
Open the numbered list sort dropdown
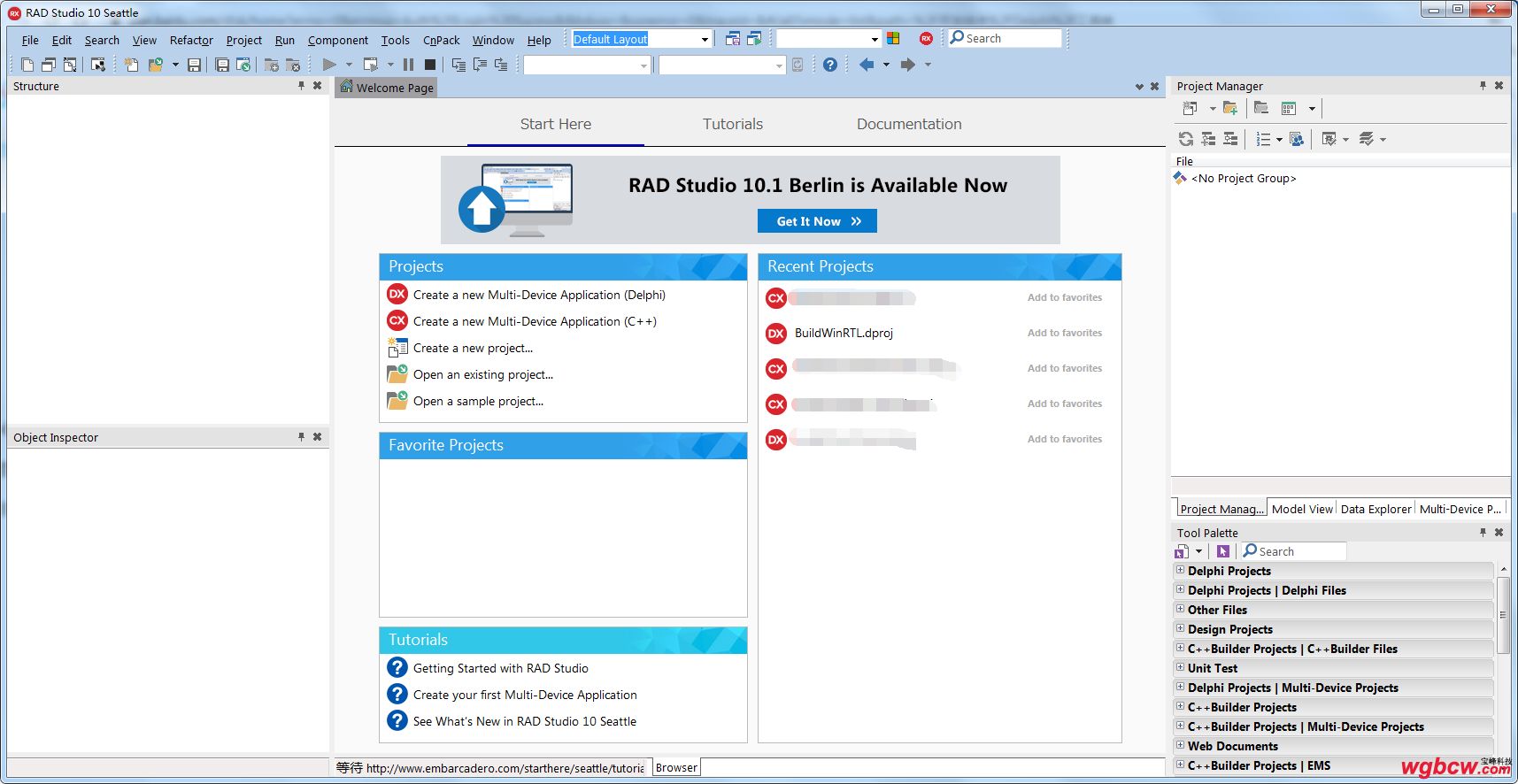(x=1279, y=139)
